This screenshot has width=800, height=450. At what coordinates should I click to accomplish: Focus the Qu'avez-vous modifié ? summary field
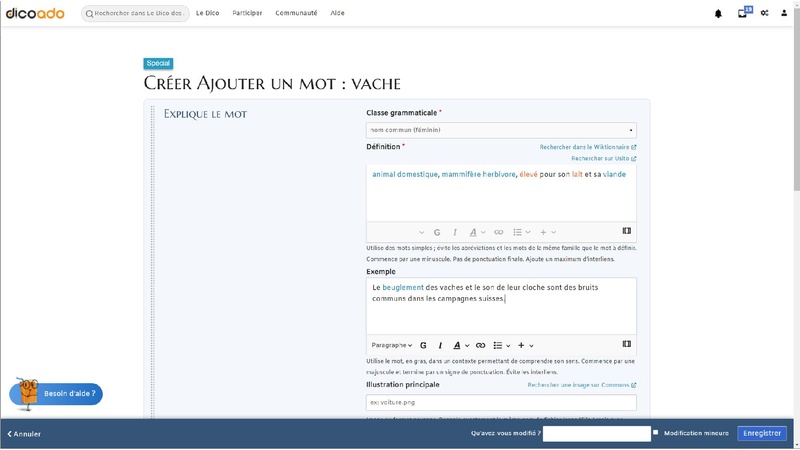[x=596, y=434]
